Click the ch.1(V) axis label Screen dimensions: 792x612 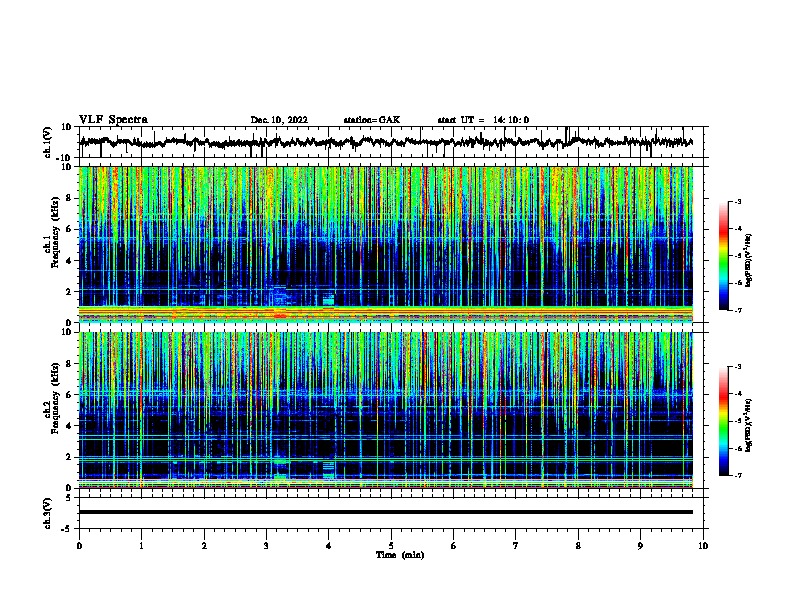tap(48, 142)
